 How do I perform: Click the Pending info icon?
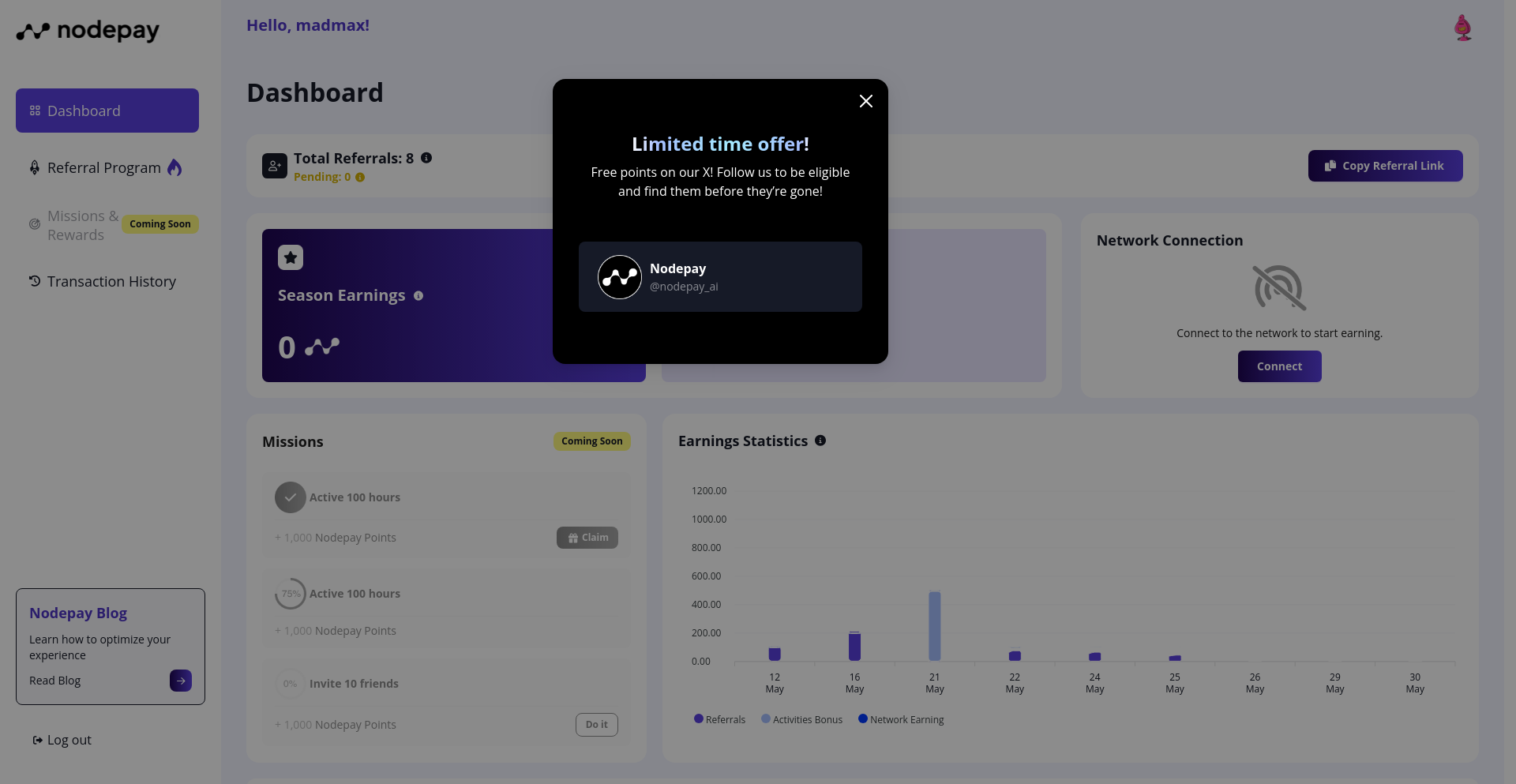(x=360, y=178)
